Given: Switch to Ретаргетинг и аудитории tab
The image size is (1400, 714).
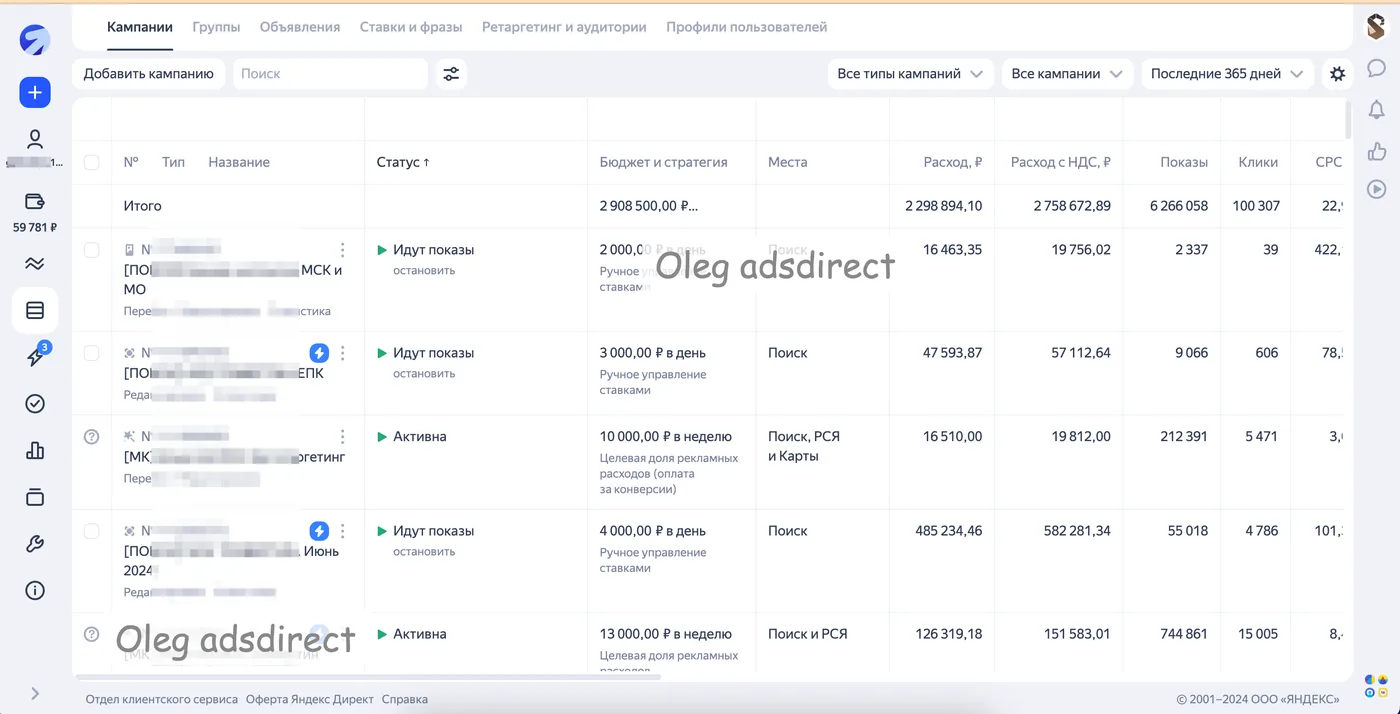Looking at the screenshot, I should coord(564,27).
